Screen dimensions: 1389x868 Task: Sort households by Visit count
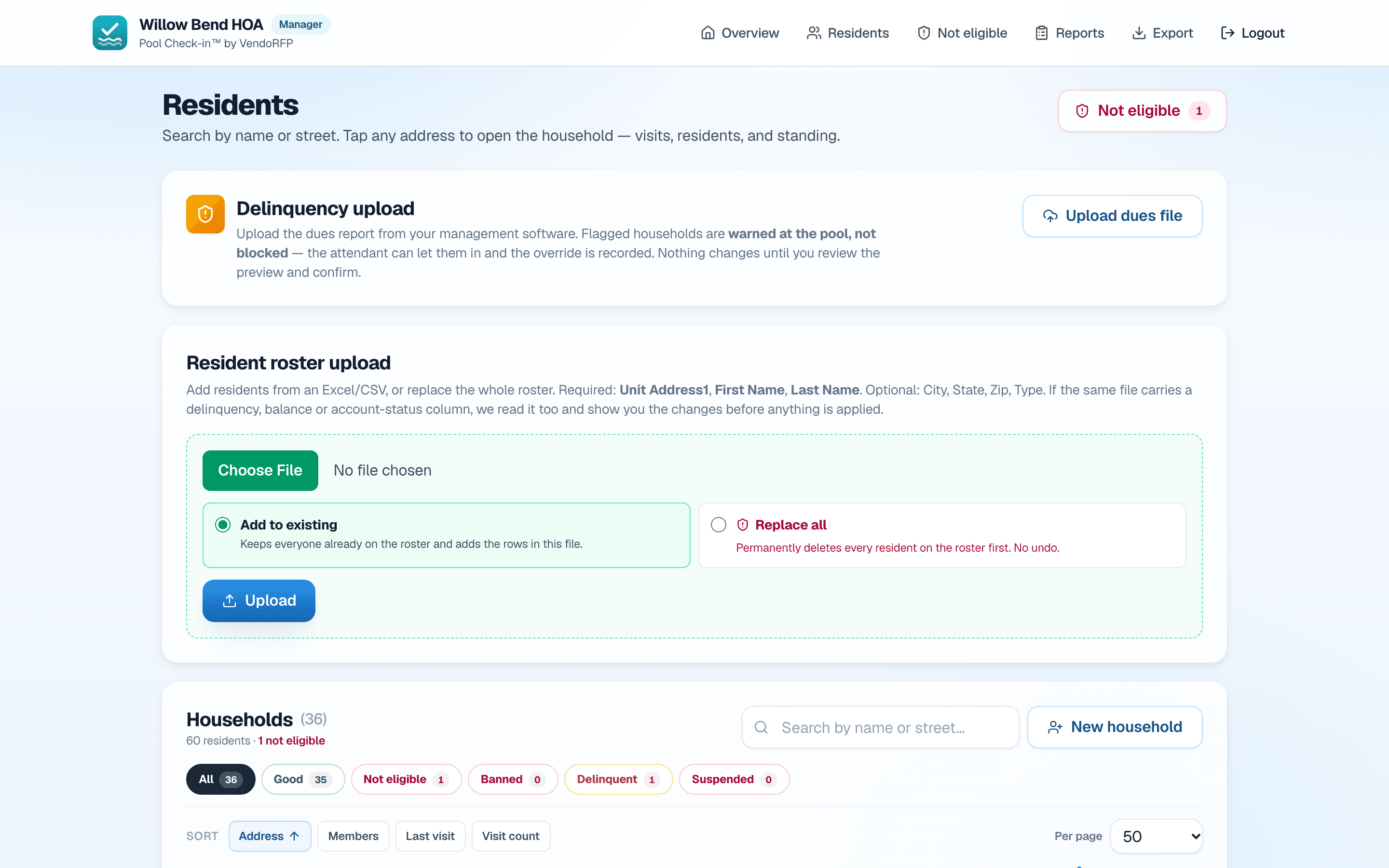pyautogui.click(x=511, y=836)
